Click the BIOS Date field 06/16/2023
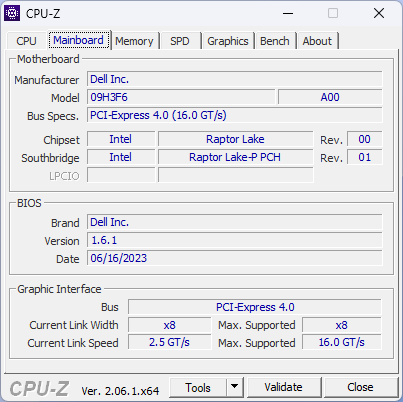This screenshot has width=403, height=402. click(235, 258)
